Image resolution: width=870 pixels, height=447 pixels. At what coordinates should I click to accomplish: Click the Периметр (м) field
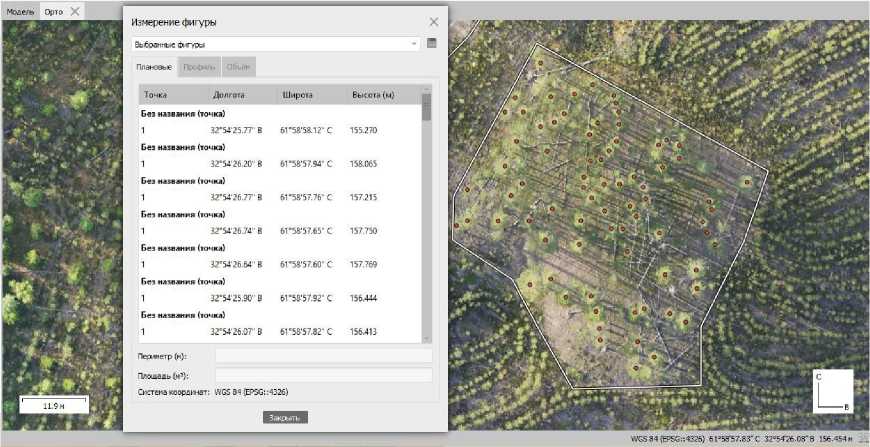[x=323, y=355]
